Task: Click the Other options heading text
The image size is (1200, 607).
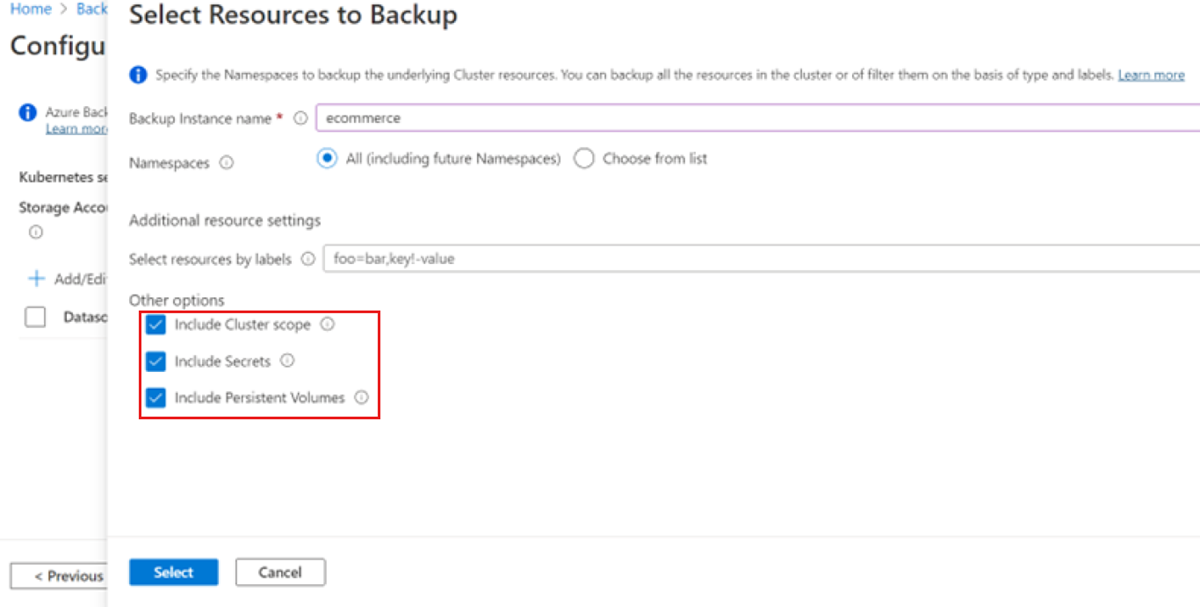Action: click(177, 300)
